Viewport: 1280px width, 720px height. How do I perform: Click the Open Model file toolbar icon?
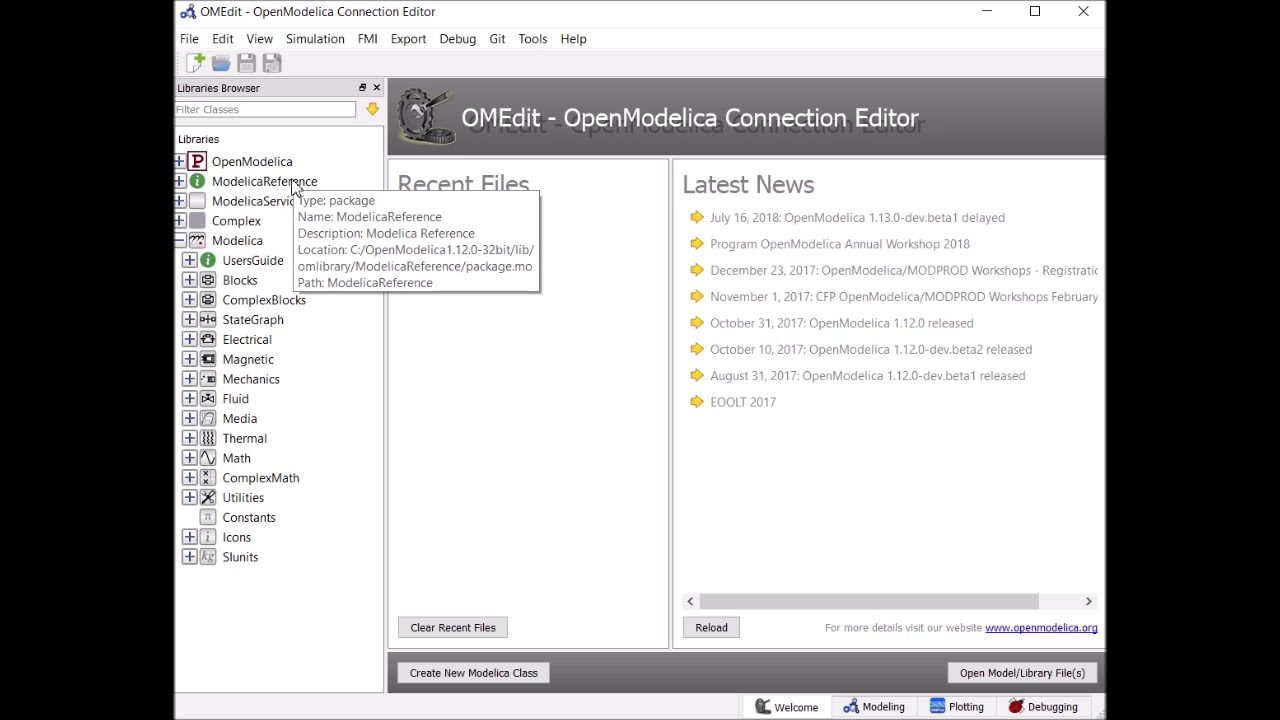[x=221, y=63]
